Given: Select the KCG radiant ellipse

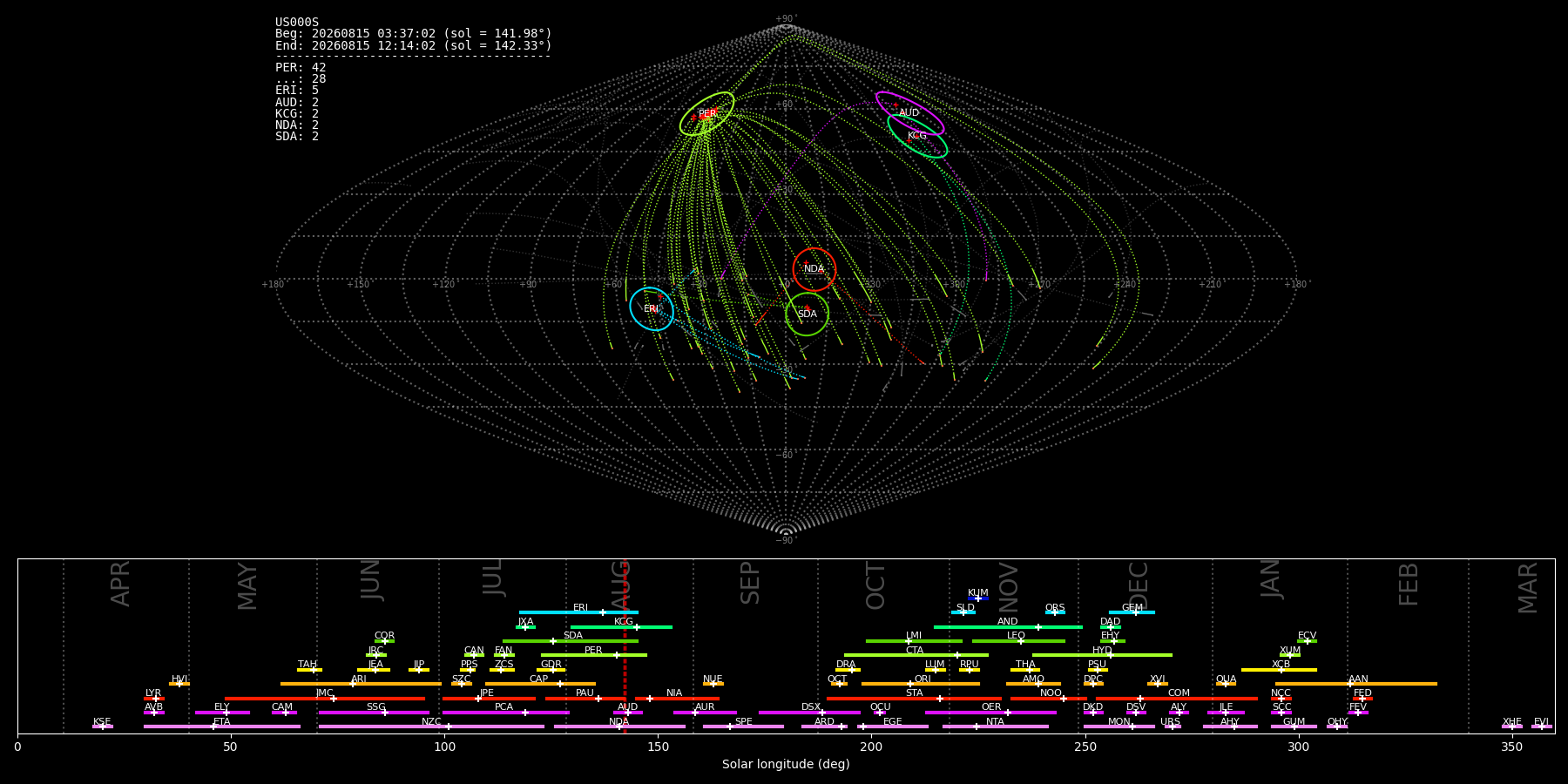Looking at the screenshot, I should click(x=917, y=136).
